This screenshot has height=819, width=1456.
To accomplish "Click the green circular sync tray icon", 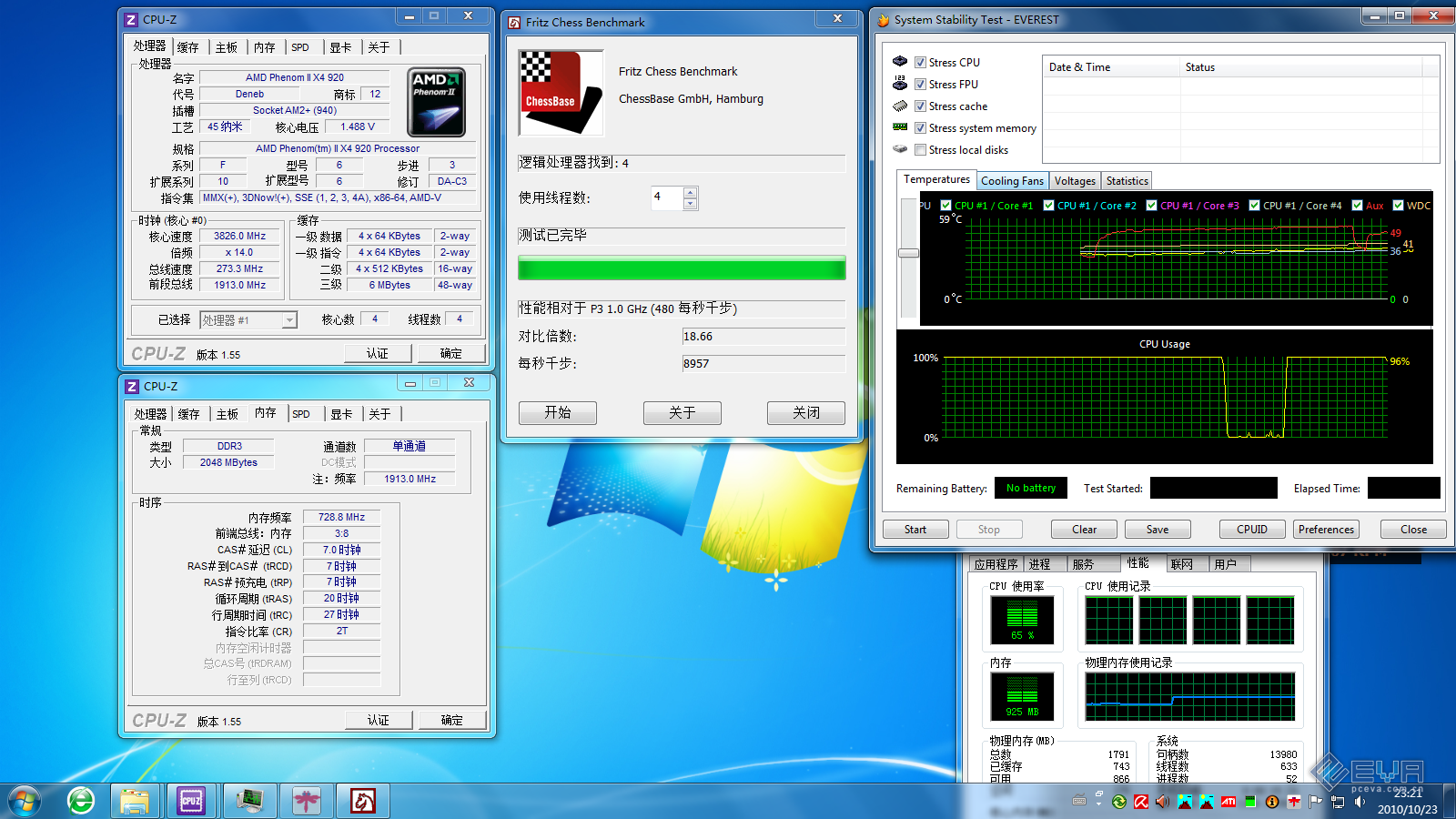I will point(1119,802).
